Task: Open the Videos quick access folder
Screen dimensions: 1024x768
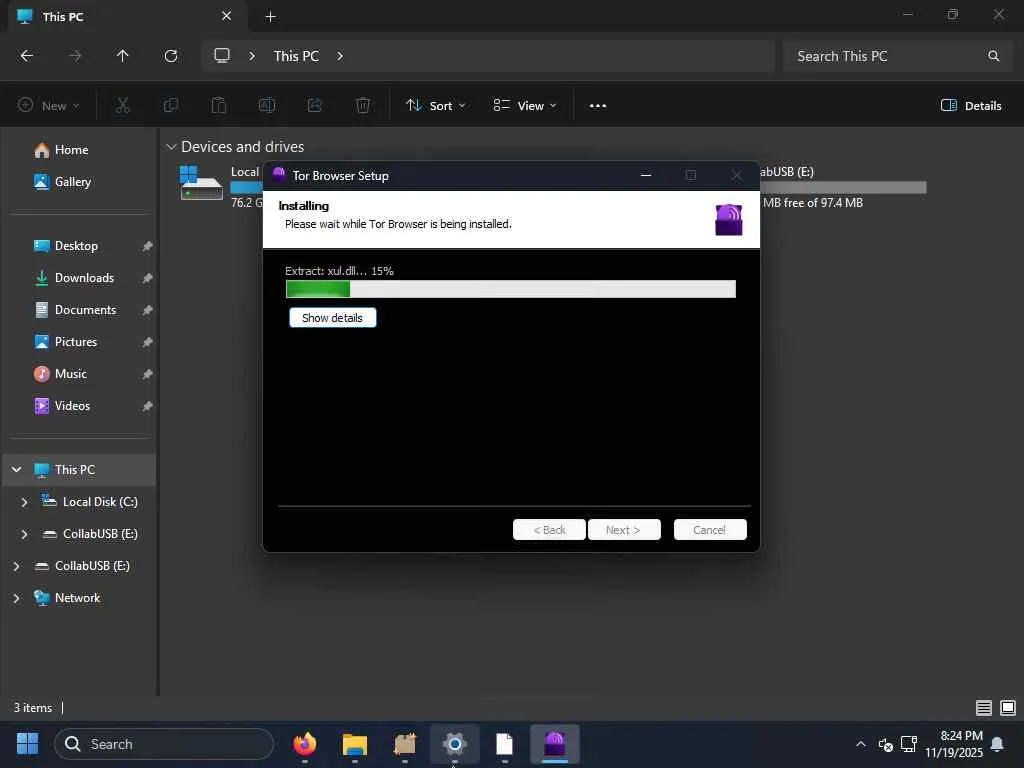Action: (x=72, y=406)
